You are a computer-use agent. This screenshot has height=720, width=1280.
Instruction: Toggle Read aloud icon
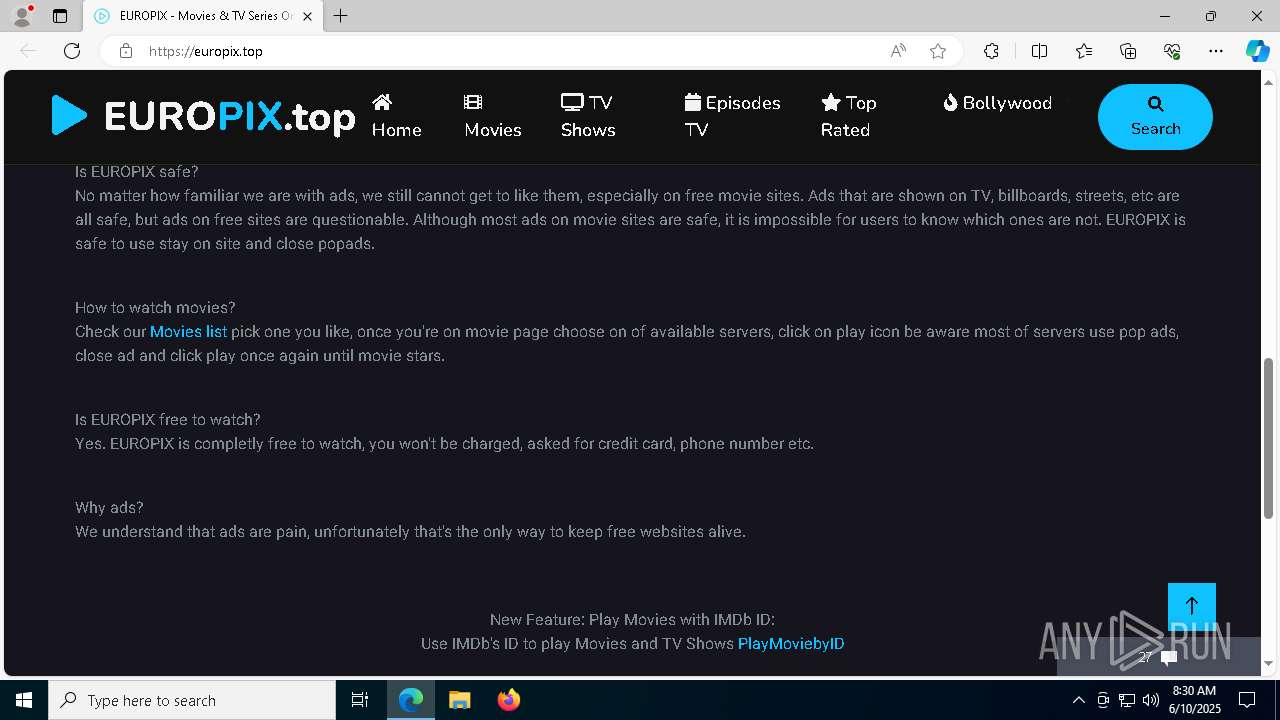(898, 51)
